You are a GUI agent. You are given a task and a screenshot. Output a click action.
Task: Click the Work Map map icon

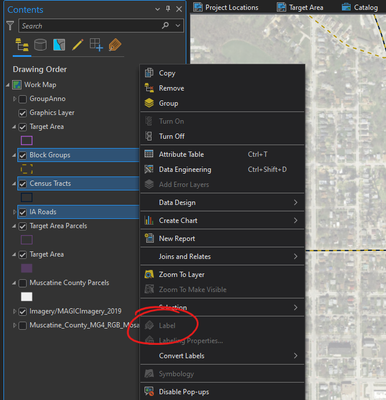tap(17, 85)
